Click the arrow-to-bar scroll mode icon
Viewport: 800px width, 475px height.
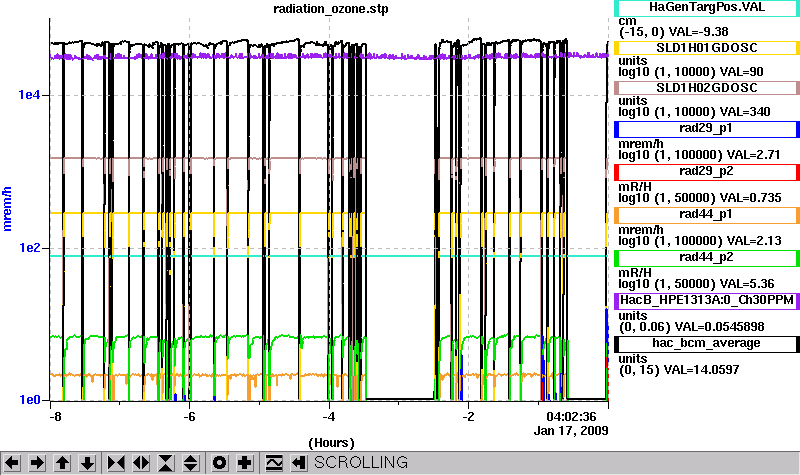[299, 463]
